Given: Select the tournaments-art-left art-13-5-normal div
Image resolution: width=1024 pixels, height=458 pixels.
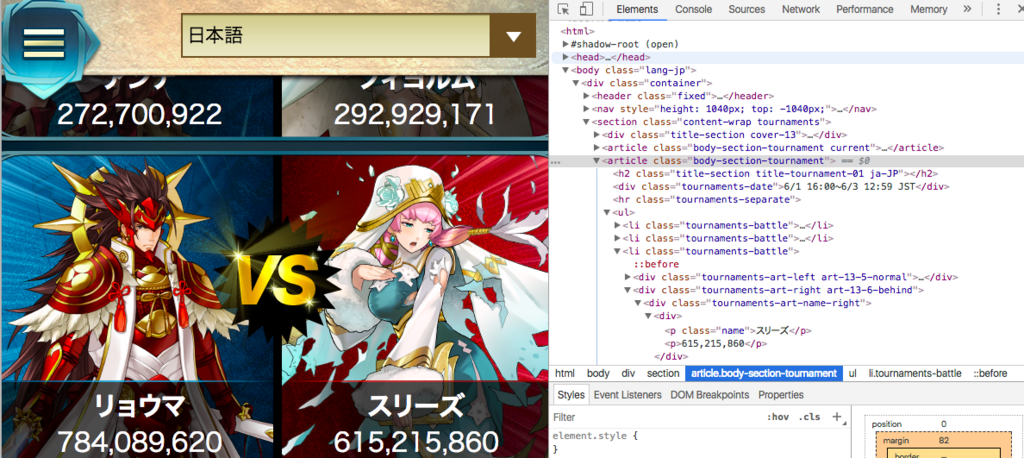Looking at the screenshot, I should (x=796, y=277).
